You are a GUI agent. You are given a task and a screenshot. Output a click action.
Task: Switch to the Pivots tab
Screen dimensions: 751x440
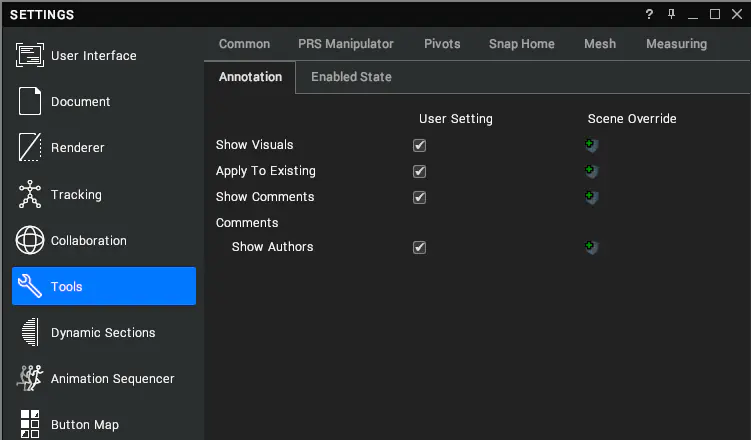[x=442, y=44]
